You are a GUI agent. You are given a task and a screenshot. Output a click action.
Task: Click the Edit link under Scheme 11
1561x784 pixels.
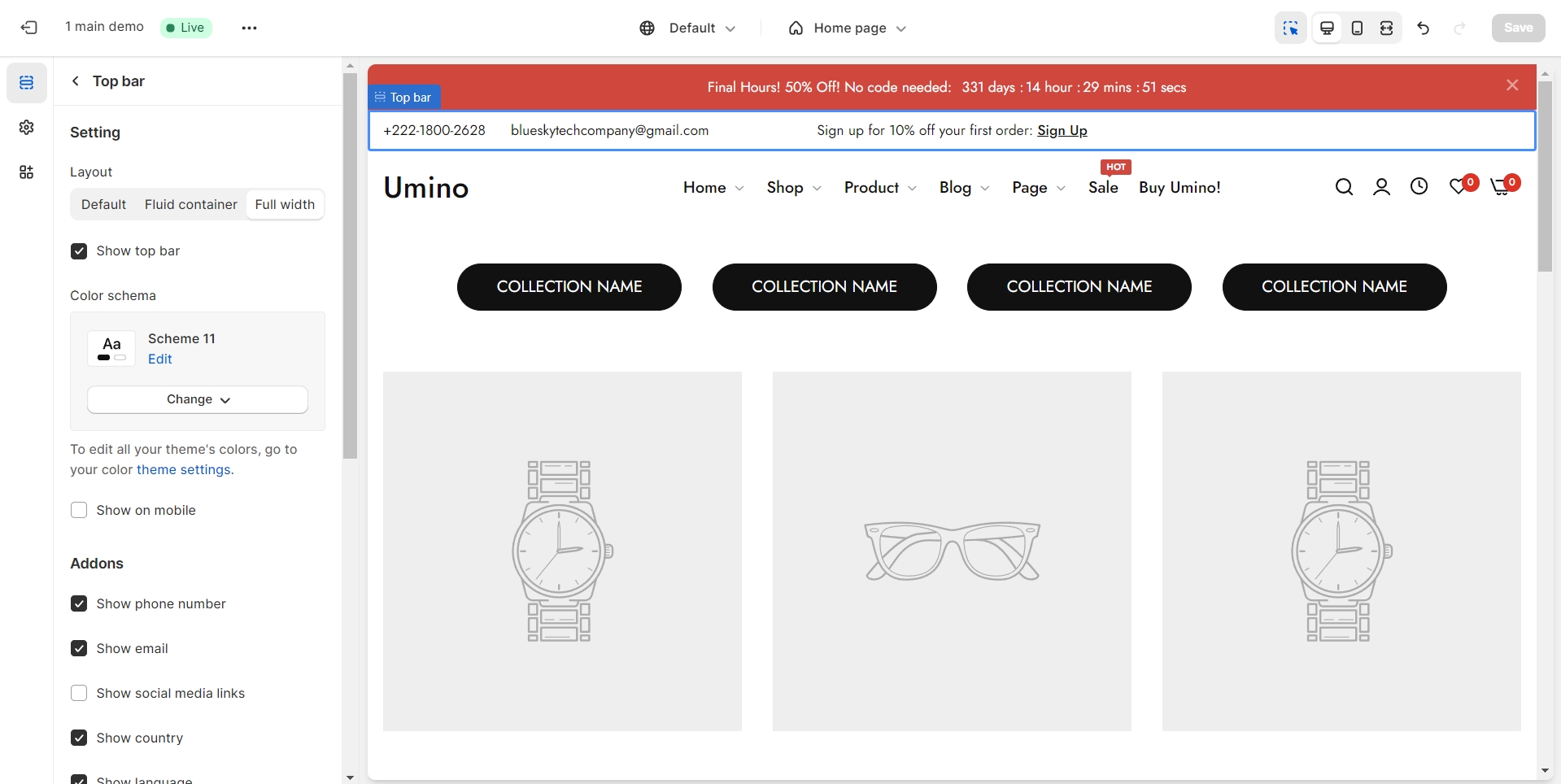tap(159, 359)
